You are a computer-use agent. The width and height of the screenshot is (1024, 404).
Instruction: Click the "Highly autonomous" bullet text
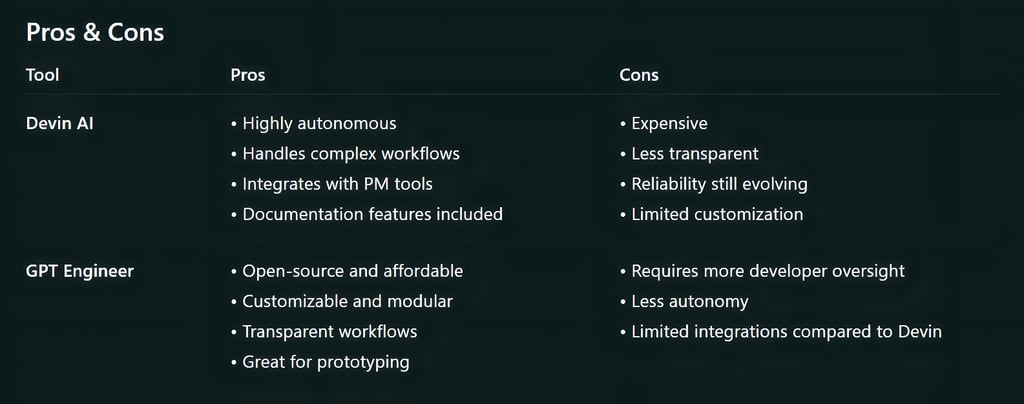tap(319, 124)
